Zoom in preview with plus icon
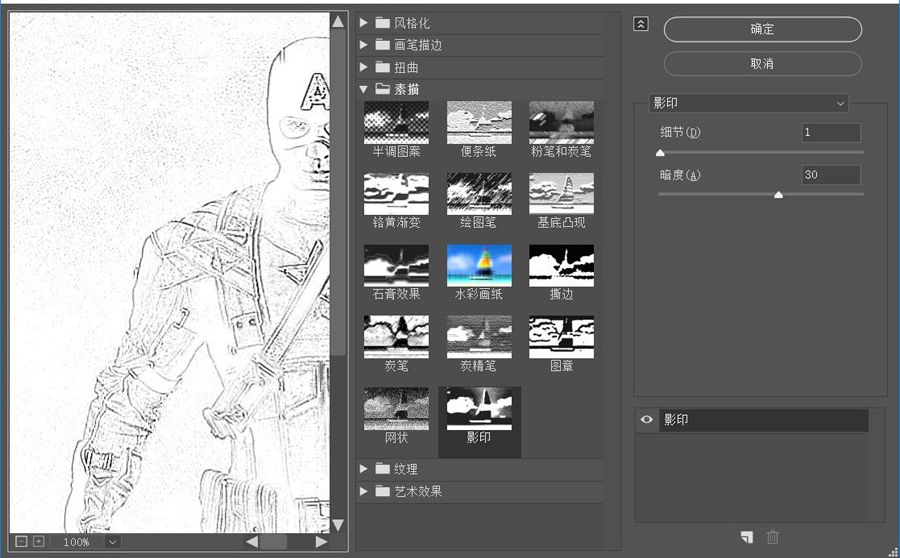 (38, 541)
